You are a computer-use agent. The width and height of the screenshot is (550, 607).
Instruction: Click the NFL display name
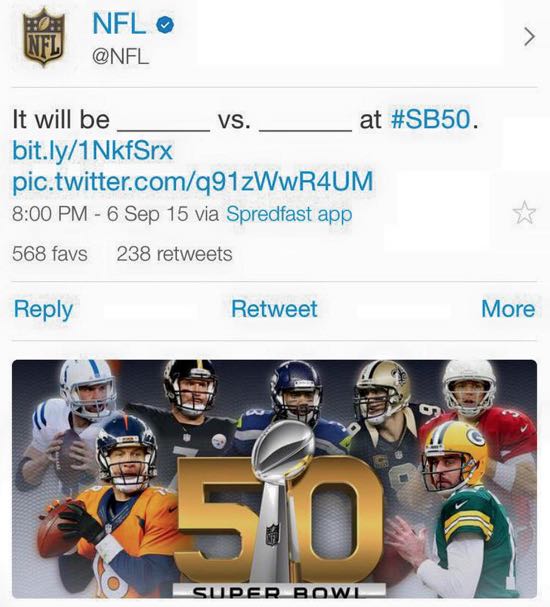point(119,24)
